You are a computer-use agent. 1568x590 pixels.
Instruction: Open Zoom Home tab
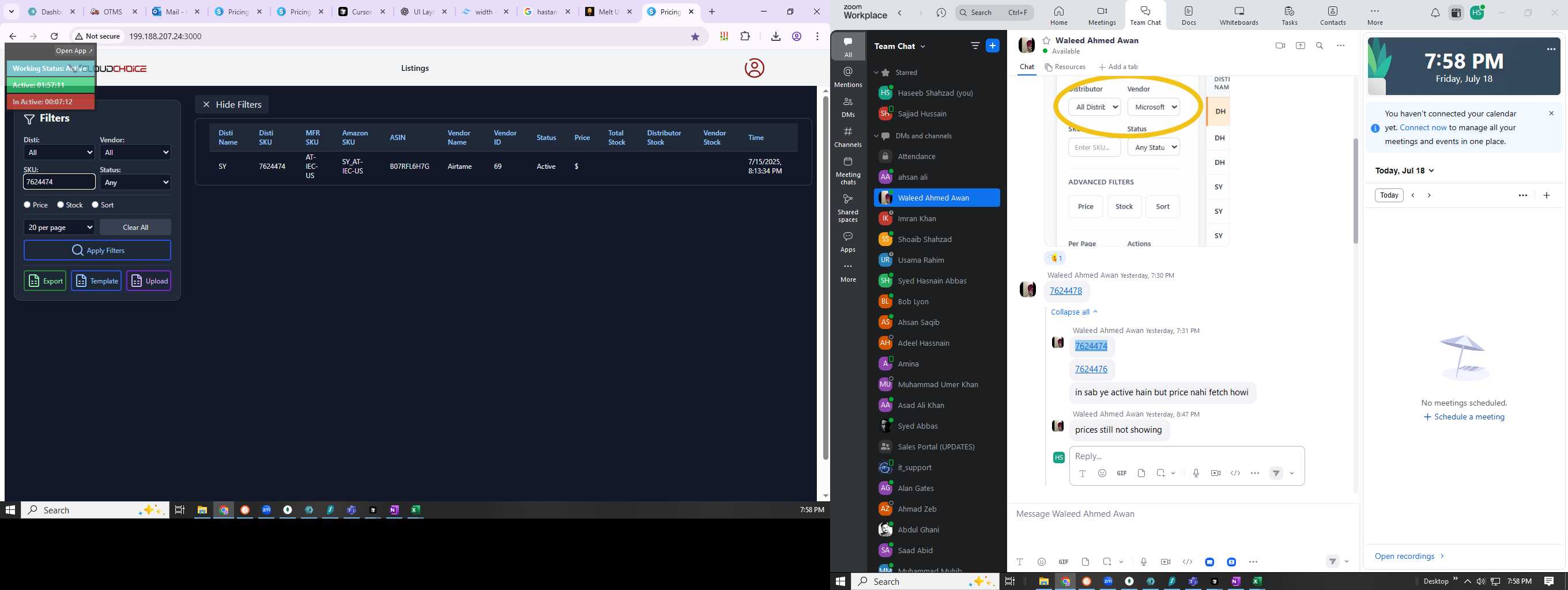click(x=1058, y=15)
